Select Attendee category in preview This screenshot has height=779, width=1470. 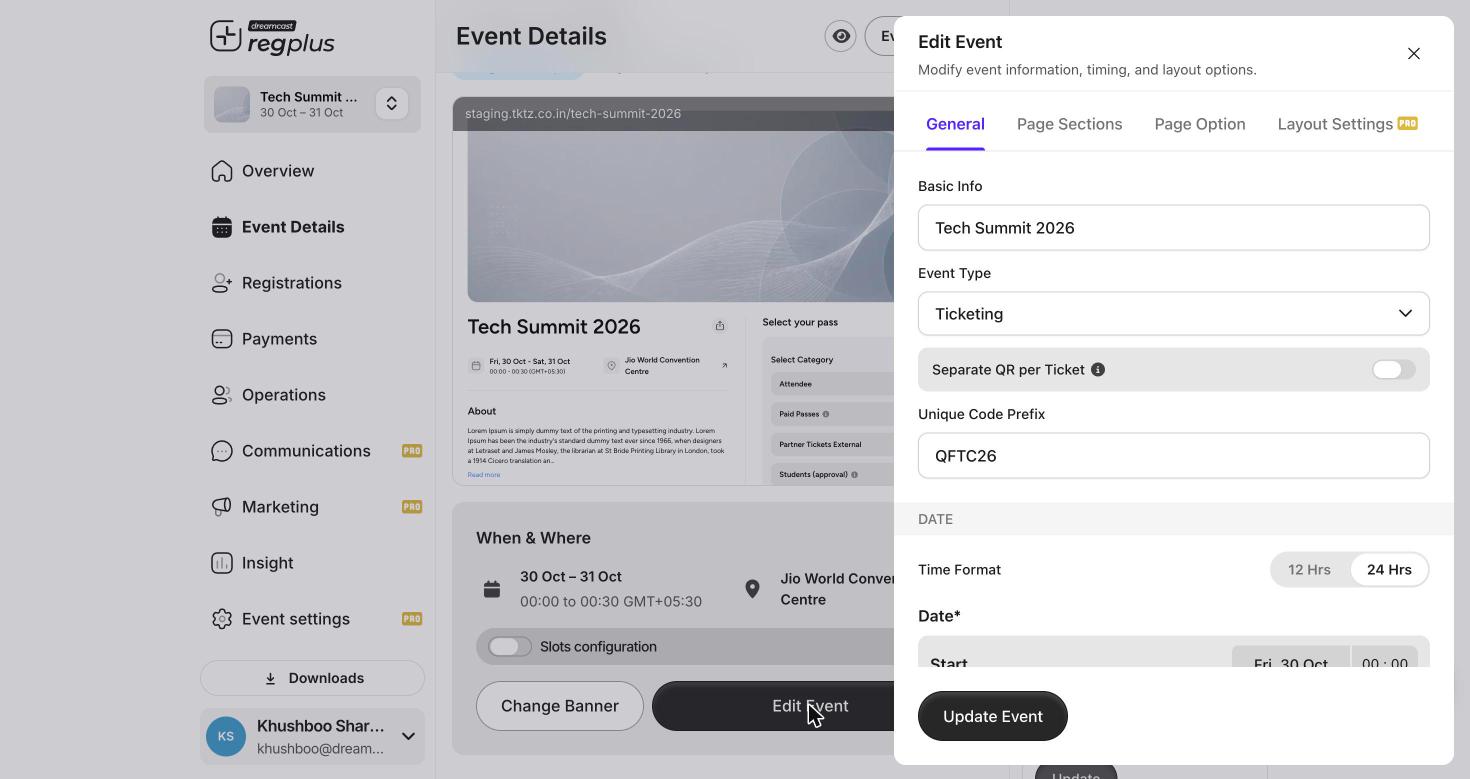(x=833, y=384)
